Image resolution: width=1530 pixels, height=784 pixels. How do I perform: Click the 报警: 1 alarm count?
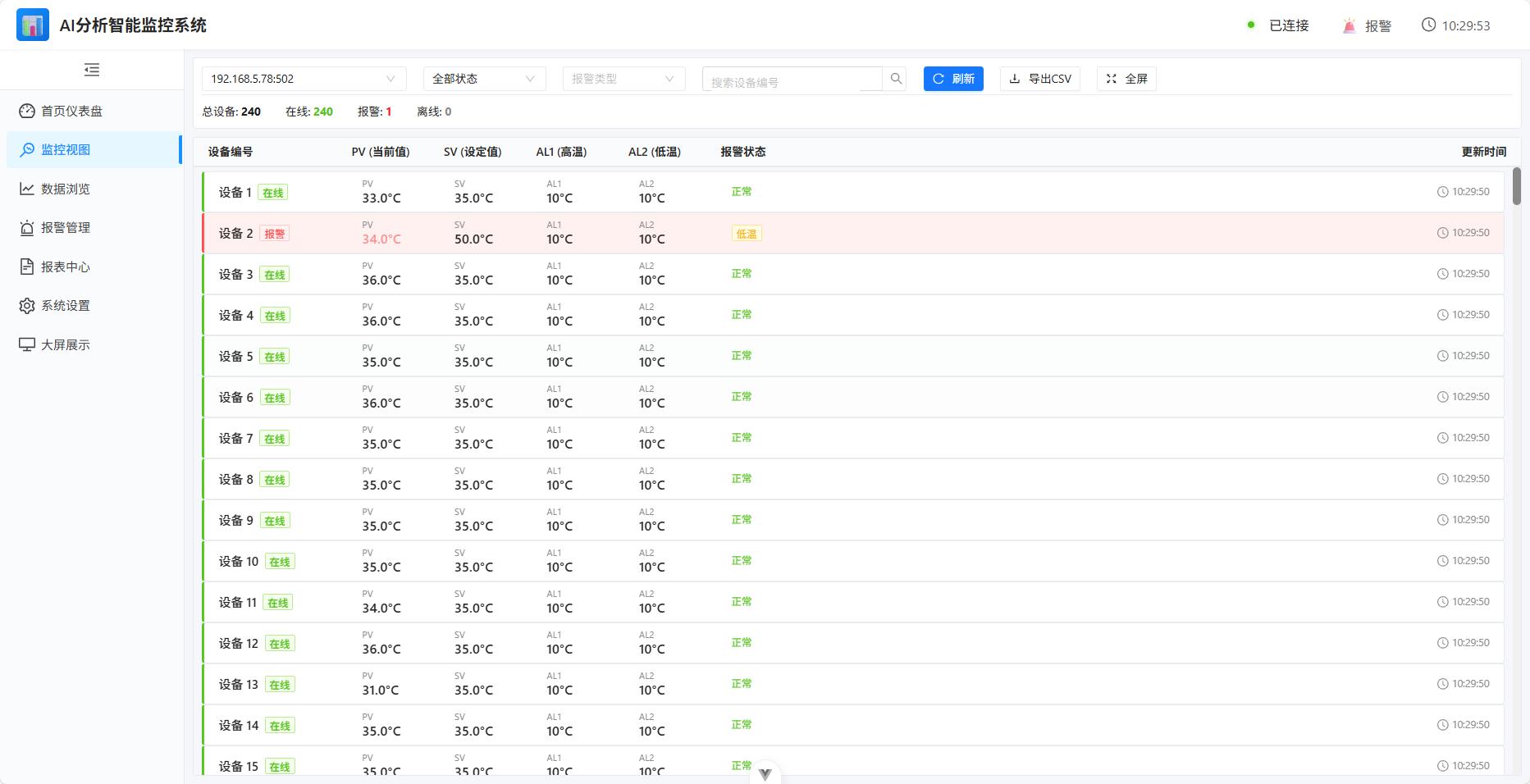tap(375, 112)
